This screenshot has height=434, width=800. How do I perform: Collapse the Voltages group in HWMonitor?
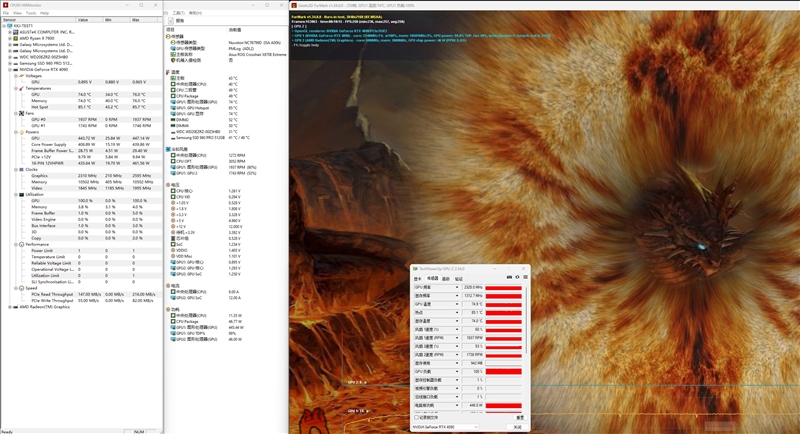pos(16,75)
